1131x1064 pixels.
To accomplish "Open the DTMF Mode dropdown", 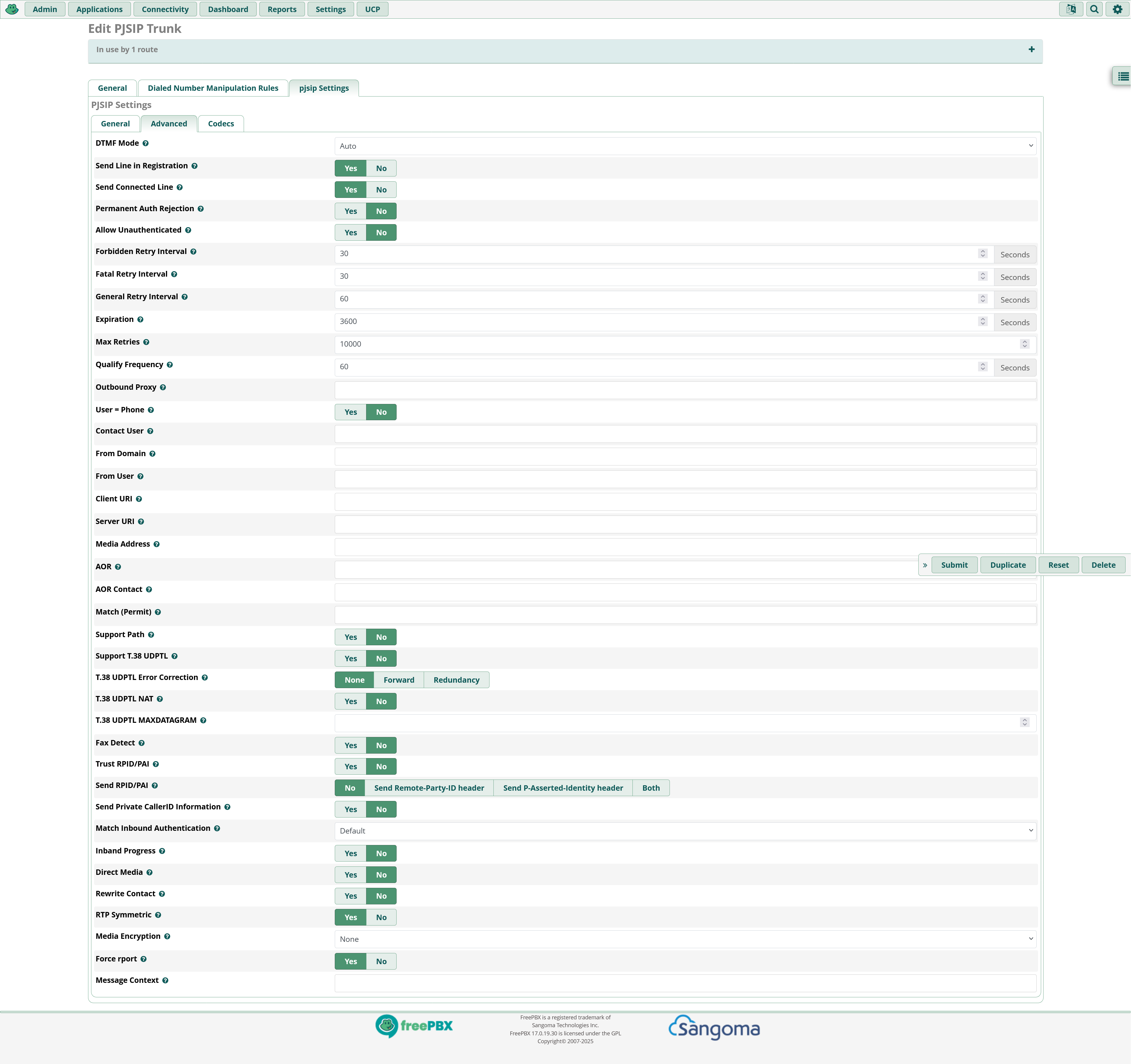I will click(685, 146).
